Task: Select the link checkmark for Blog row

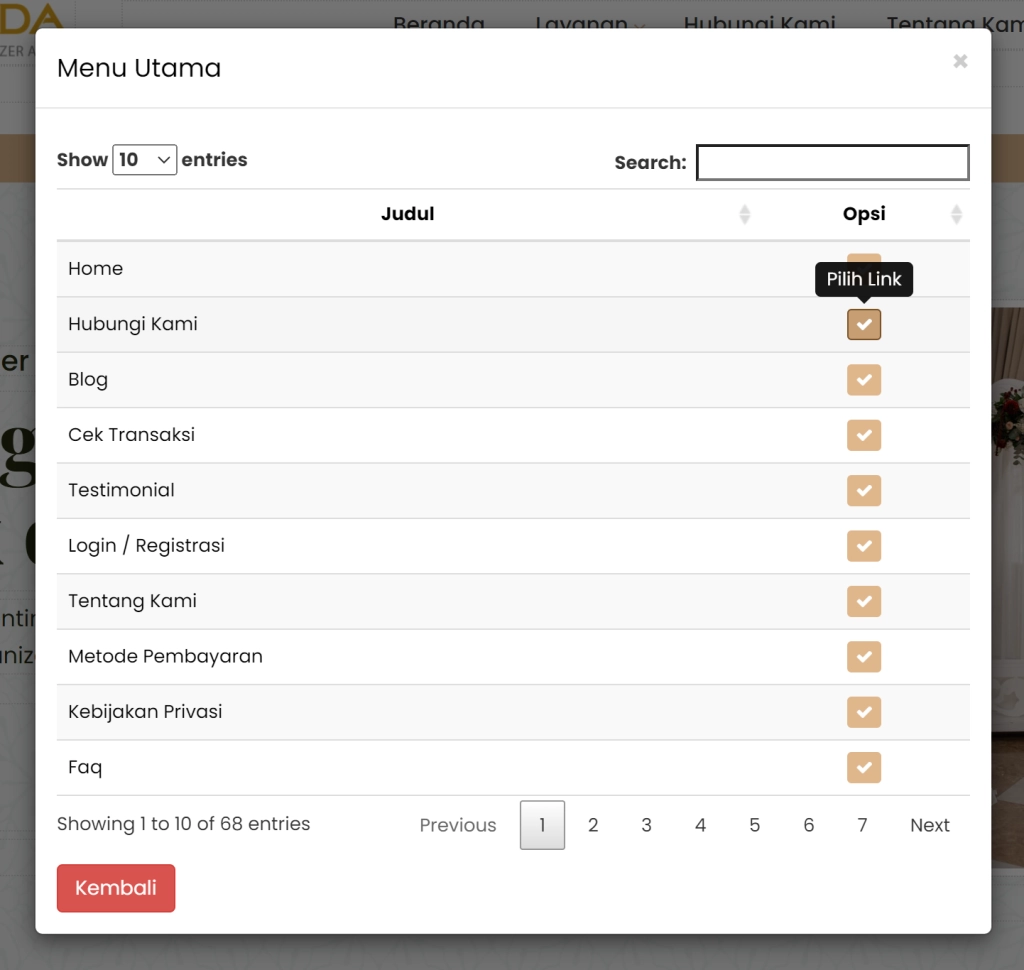Action: tap(864, 380)
